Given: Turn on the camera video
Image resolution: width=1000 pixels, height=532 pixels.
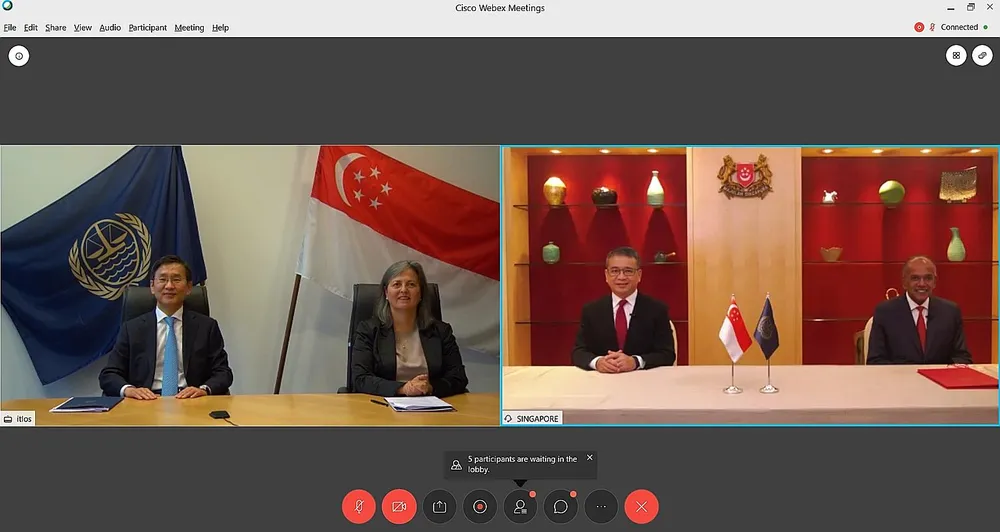Looking at the screenshot, I should click(399, 506).
